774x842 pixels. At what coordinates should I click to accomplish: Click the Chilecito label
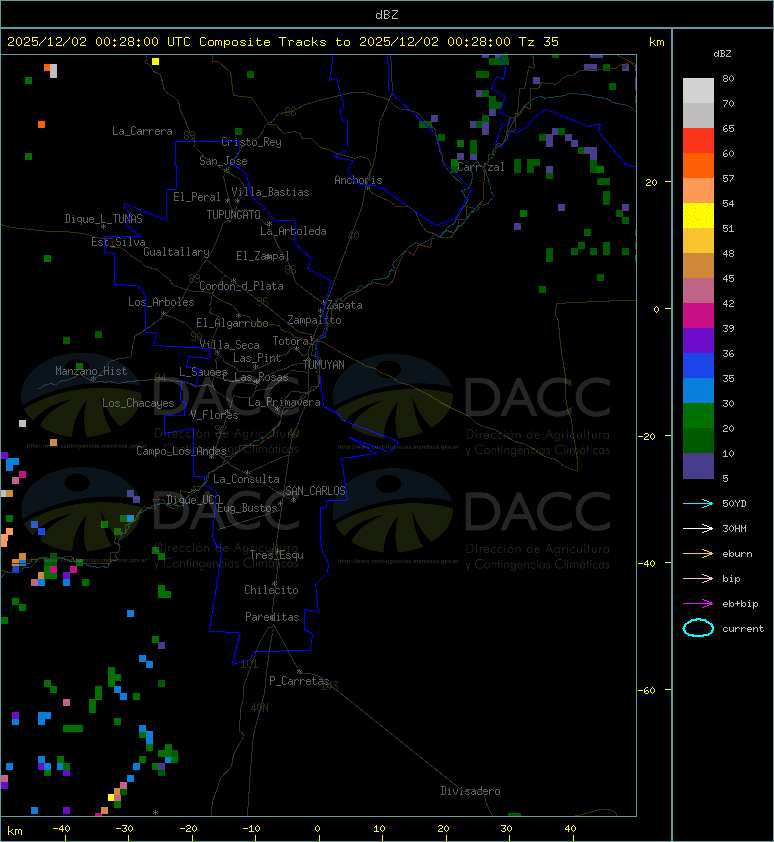(x=271, y=590)
